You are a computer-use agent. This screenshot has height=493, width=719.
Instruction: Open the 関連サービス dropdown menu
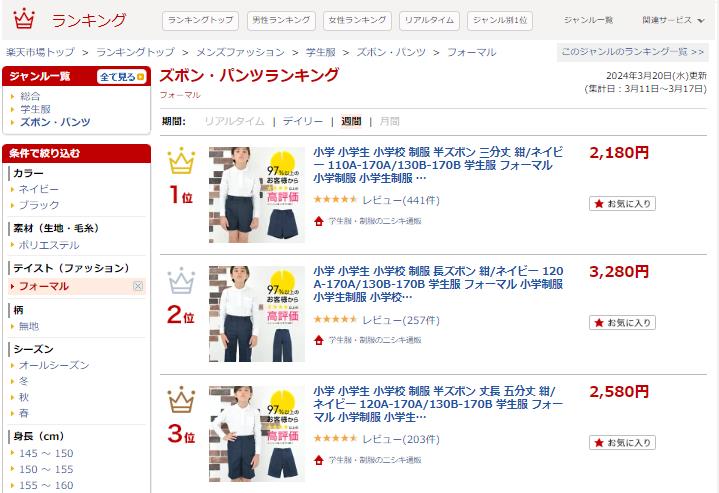click(x=673, y=20)
